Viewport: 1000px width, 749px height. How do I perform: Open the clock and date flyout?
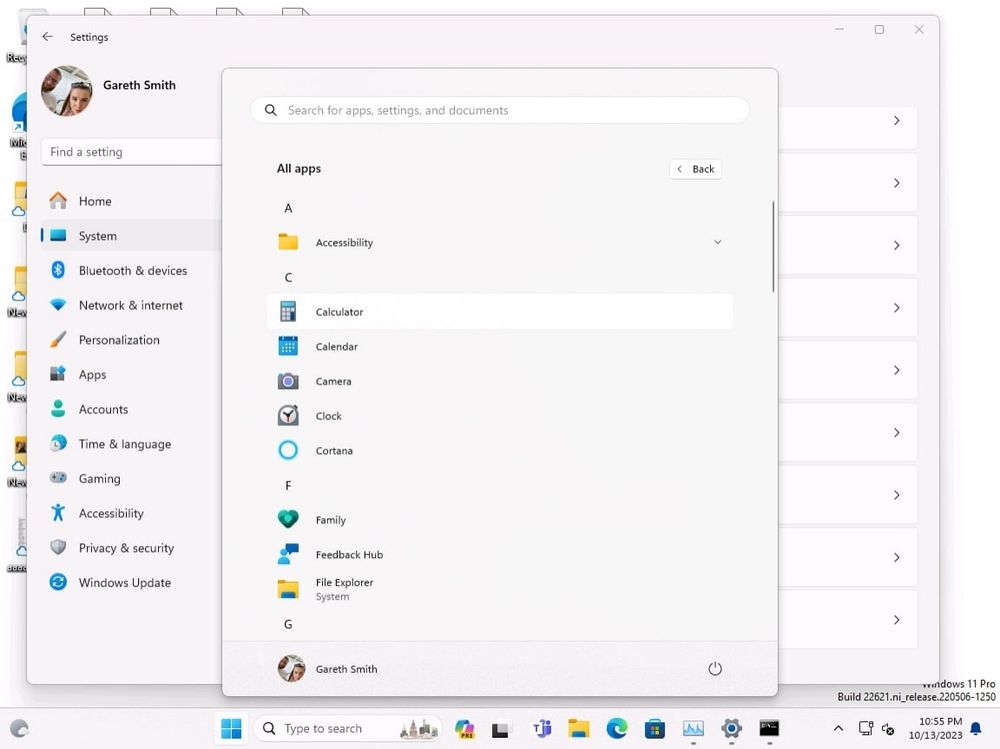point(936,728)
